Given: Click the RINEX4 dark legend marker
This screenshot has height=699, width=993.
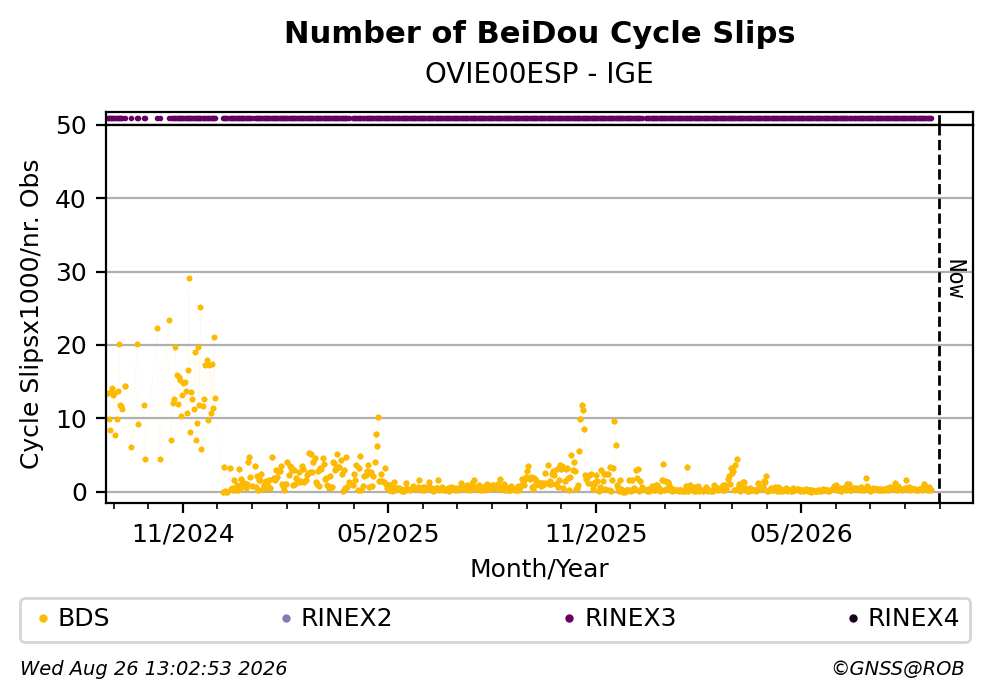Looking at the screenshot, I should coord(853,619).
